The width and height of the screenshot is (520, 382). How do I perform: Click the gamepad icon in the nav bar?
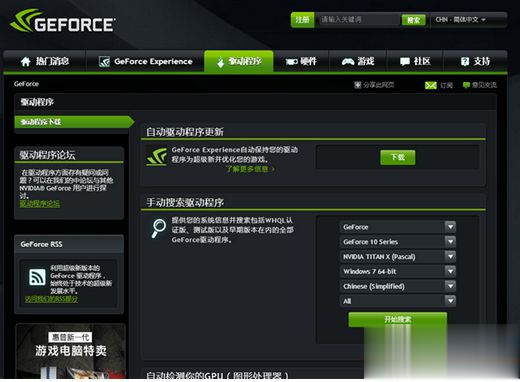[348, 62]
